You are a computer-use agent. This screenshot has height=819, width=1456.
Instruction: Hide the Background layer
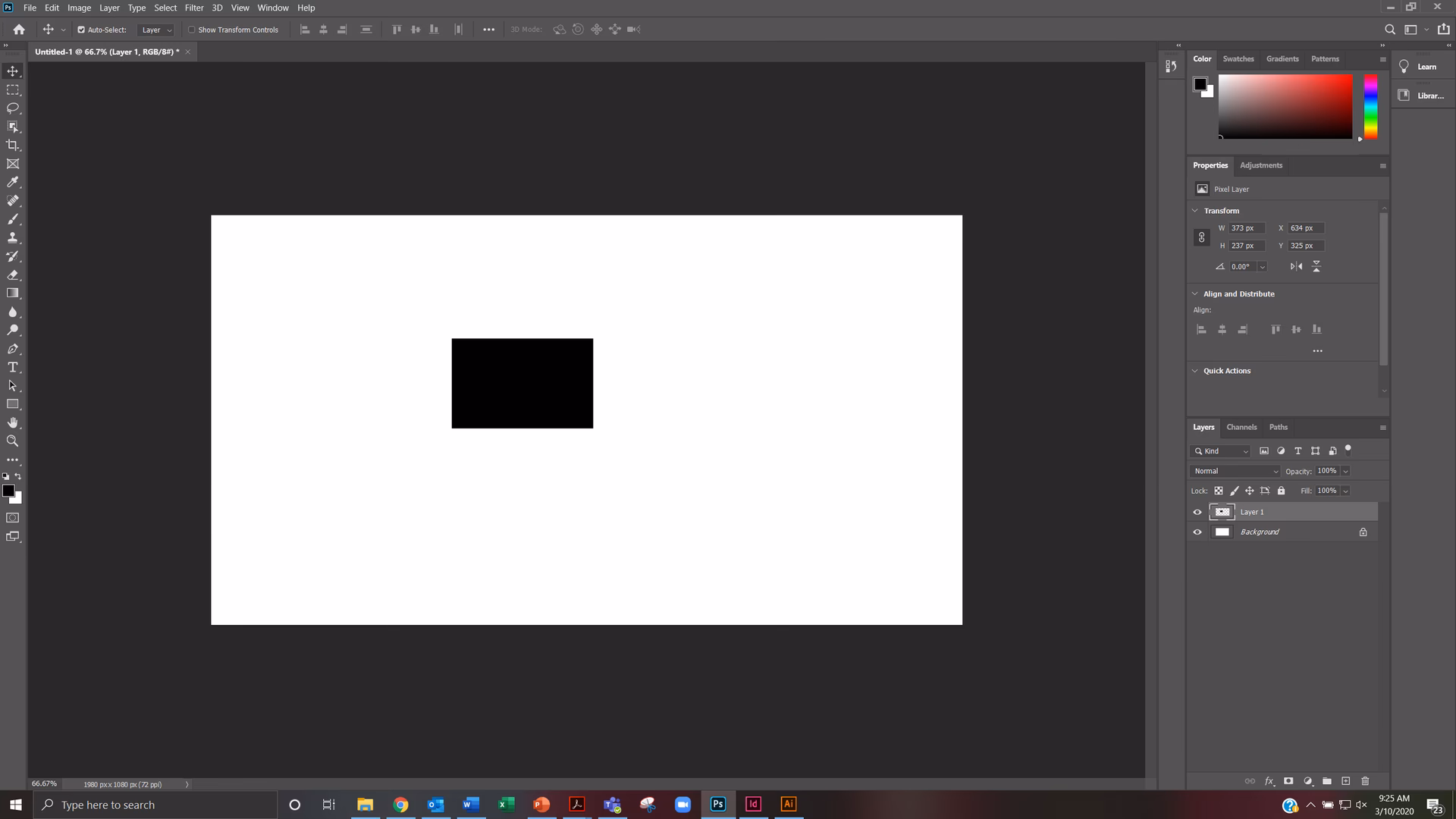tap(1197, 532)
